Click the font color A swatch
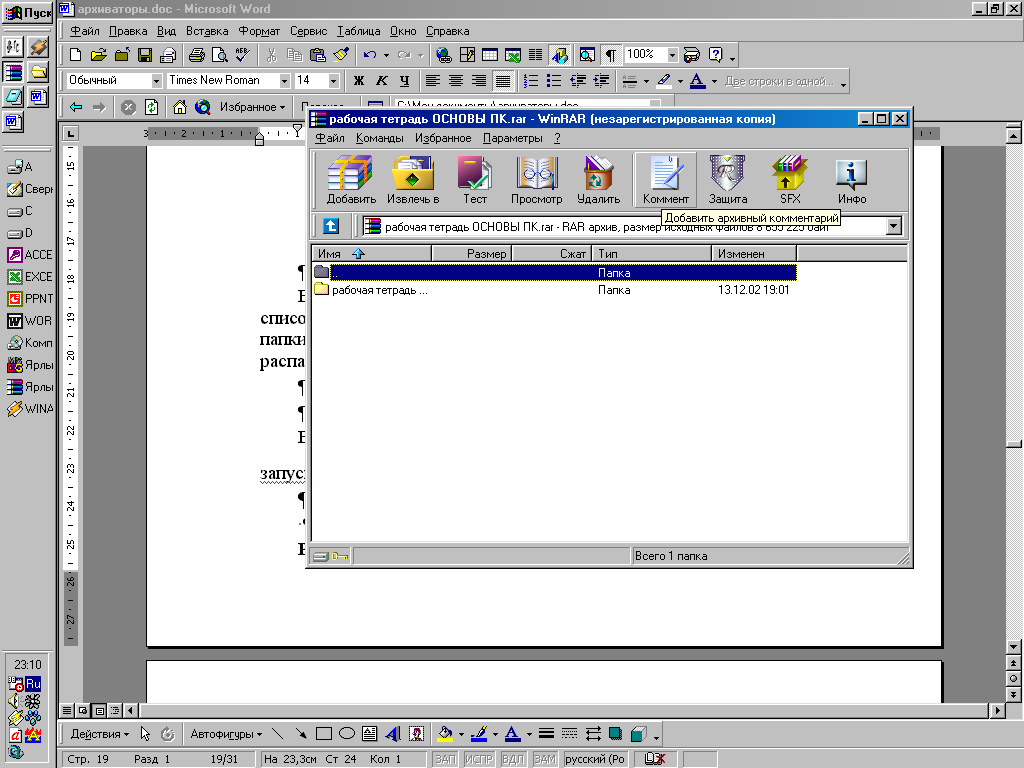 pos(698,80)
